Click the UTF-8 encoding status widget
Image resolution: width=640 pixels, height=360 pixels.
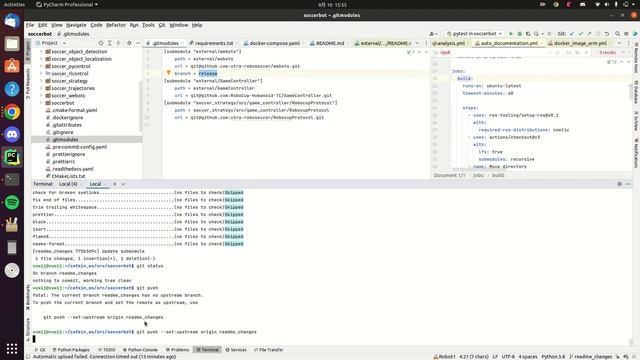click(508, 357)
